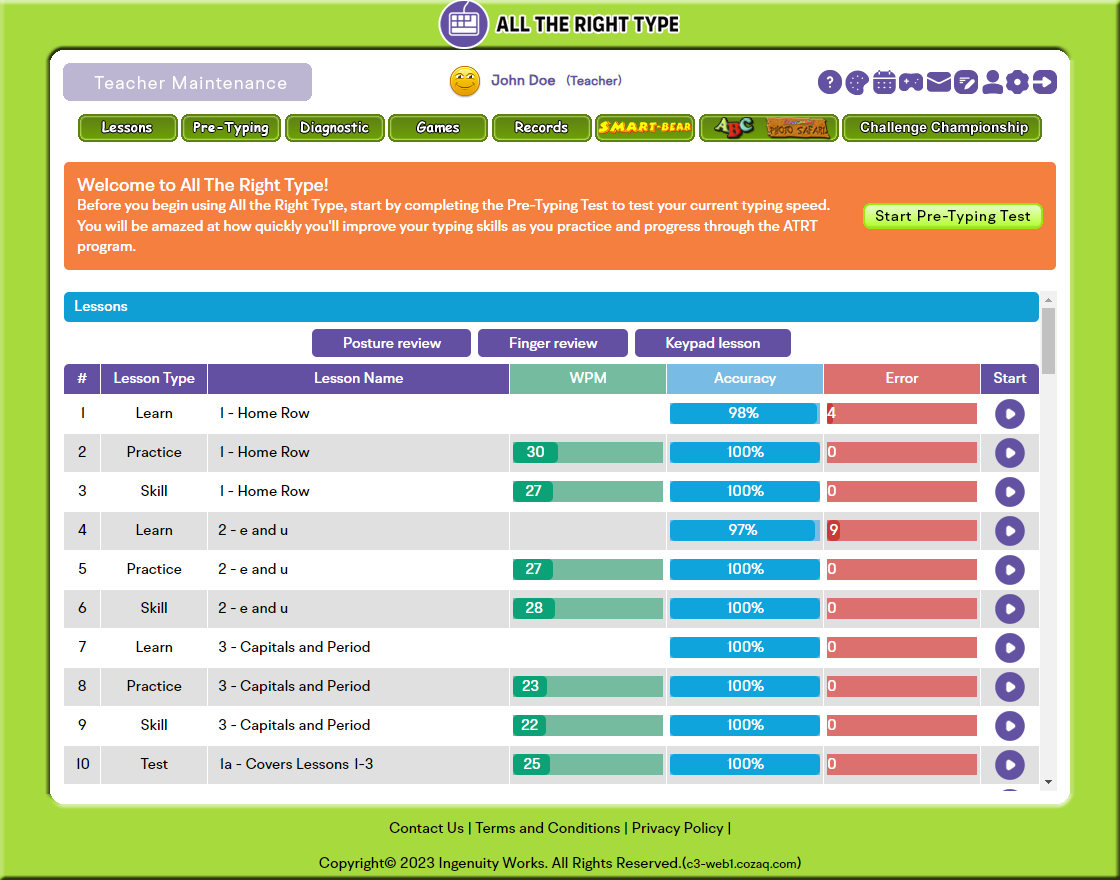Click the 25 WPM progress bar

pos(588,764)
